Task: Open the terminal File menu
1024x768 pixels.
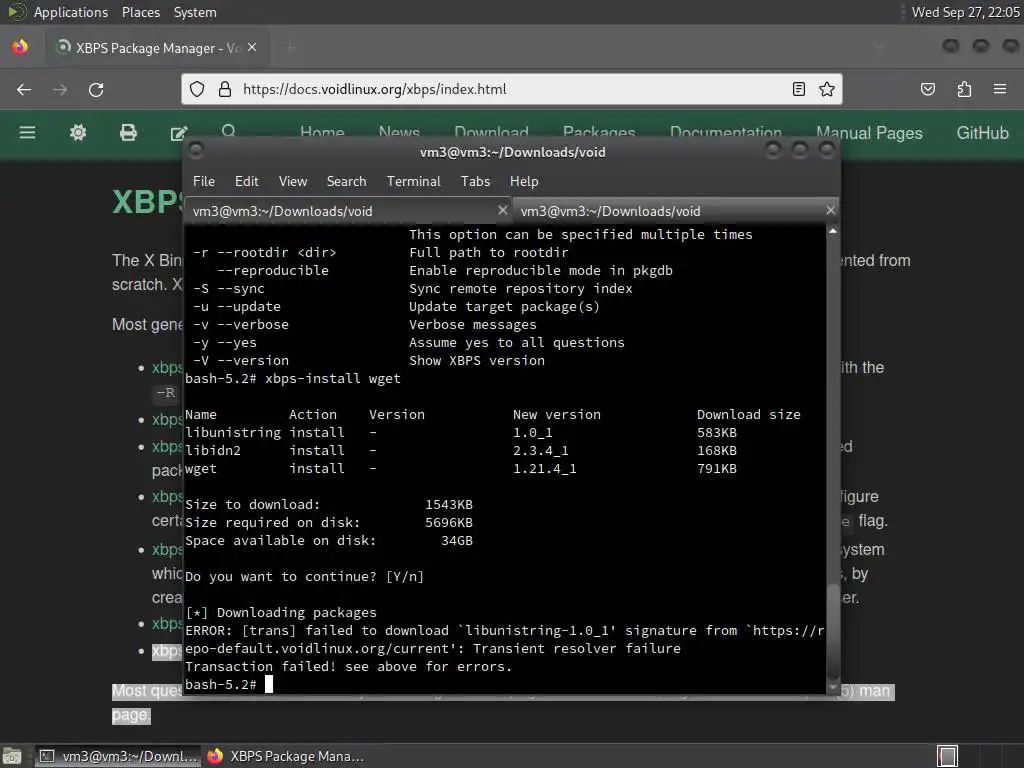Action: point(204,182)
